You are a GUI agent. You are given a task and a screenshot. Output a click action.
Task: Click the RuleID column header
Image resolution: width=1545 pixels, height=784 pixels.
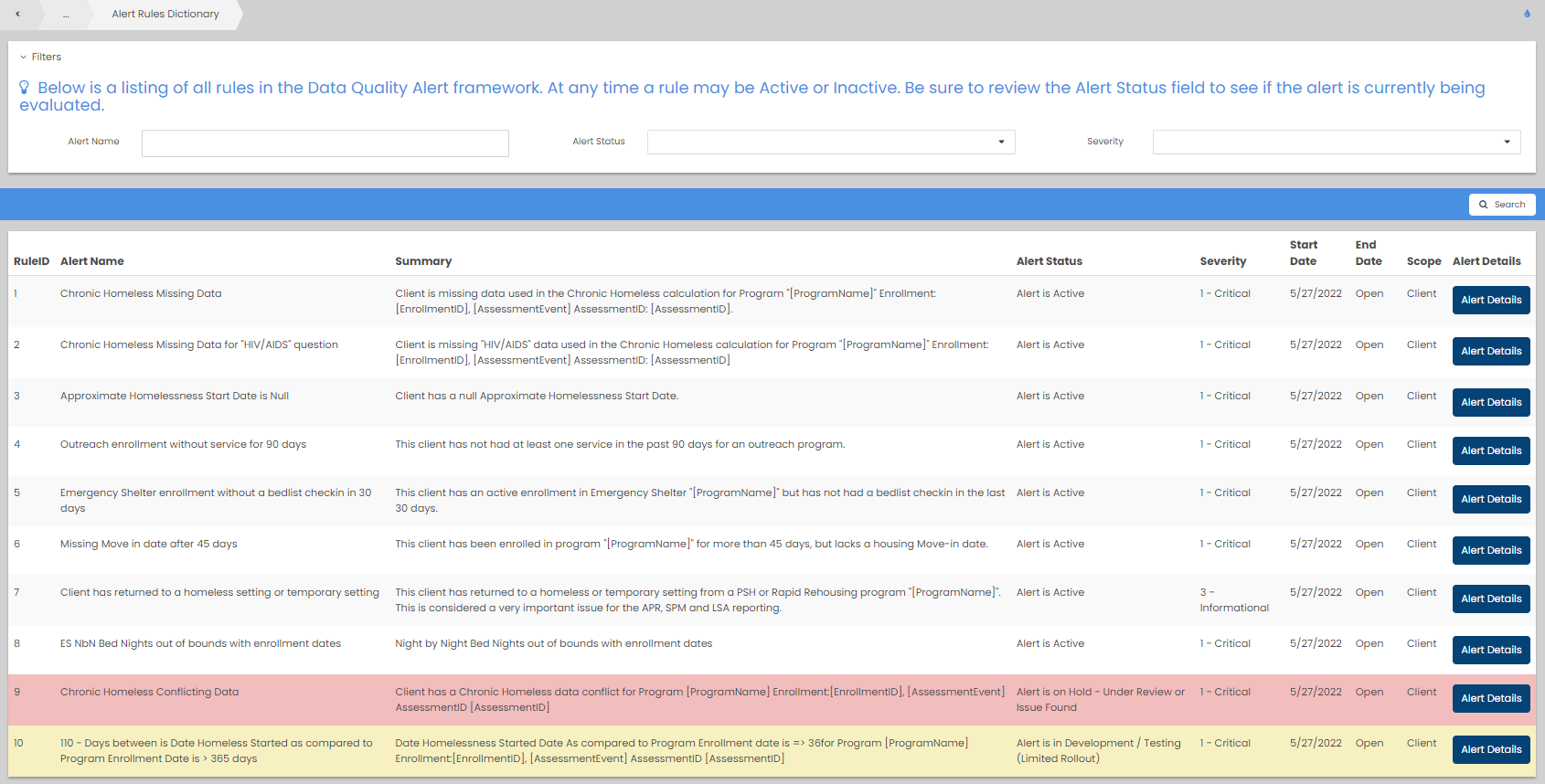(31, 261)
